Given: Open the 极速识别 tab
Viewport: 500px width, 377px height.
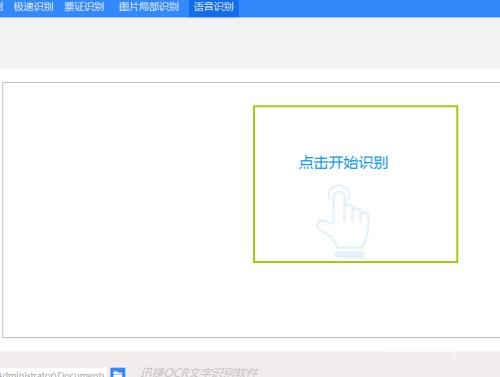Looking at the screenshot, I should click(34, 7).
